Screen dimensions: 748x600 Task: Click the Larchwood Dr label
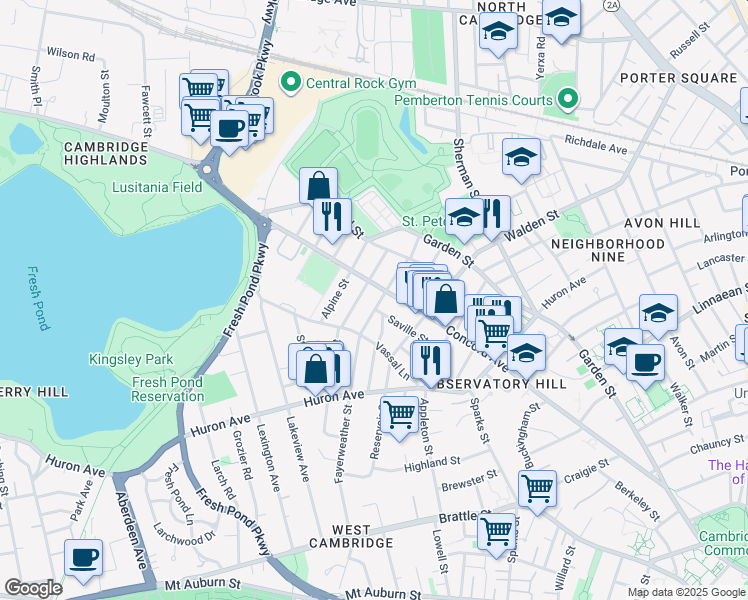pyautogui.click(x=184, y=533)
